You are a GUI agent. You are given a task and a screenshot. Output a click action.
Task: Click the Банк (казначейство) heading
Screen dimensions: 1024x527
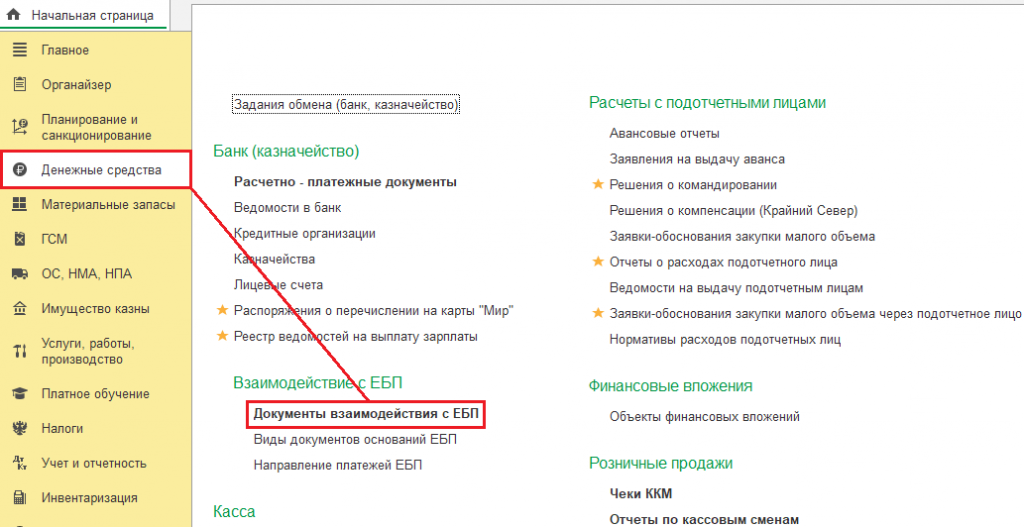click(286, 151)
